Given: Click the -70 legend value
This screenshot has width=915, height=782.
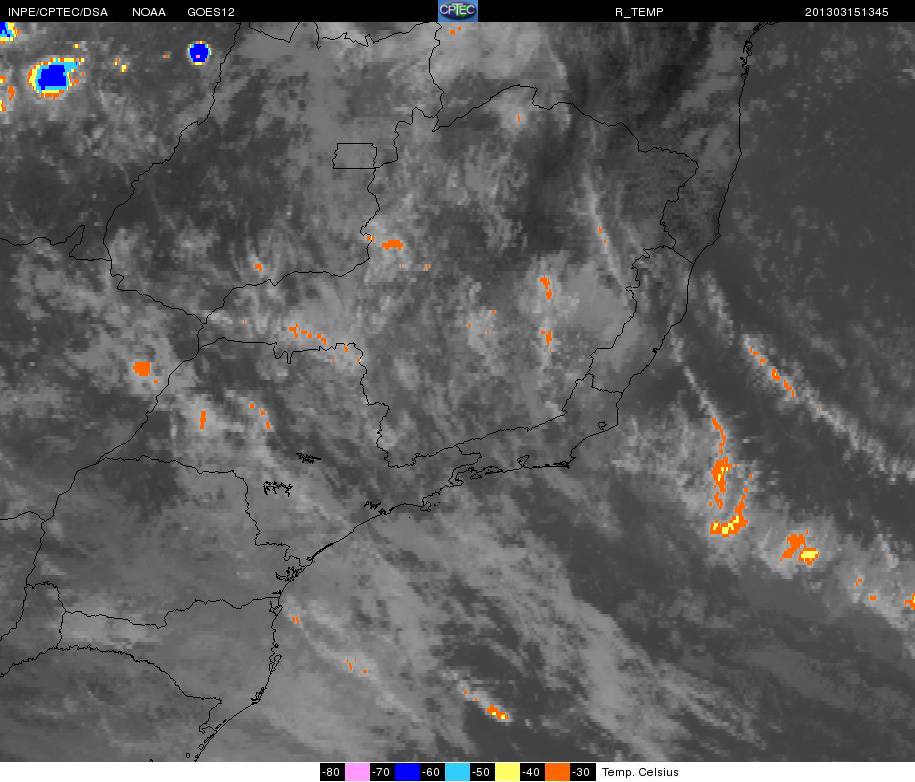Looking at the screenshot, I should click(382, 772).
